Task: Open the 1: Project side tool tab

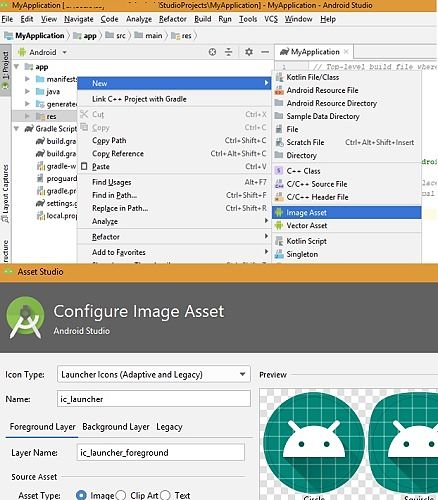Action: click(5, 70)
